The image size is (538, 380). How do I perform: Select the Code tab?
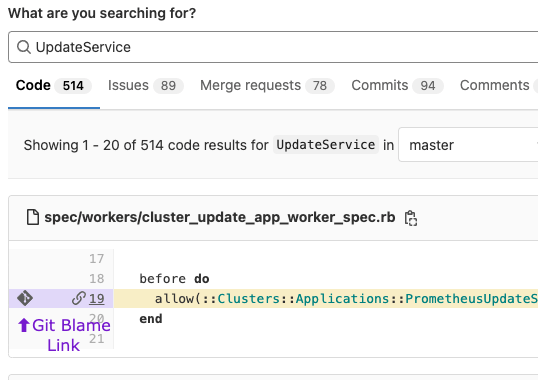[x=54, y=85]
